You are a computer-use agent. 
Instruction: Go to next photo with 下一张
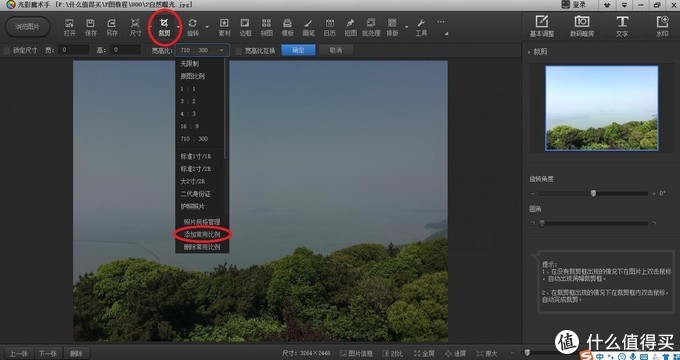pos(48,353)
